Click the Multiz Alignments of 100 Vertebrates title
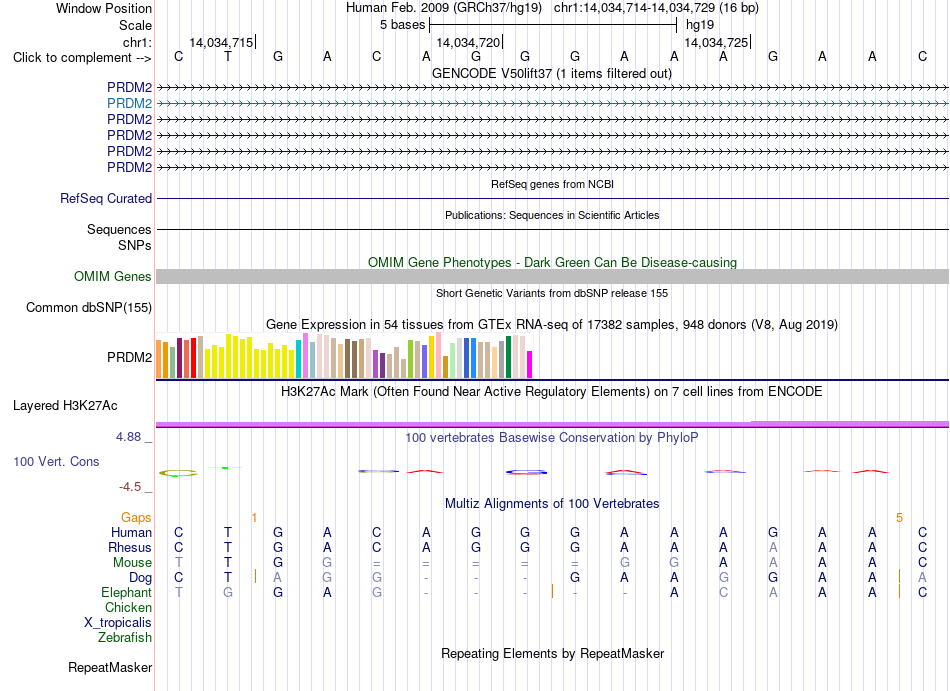The image size is (950, 691). coord(552,504)
